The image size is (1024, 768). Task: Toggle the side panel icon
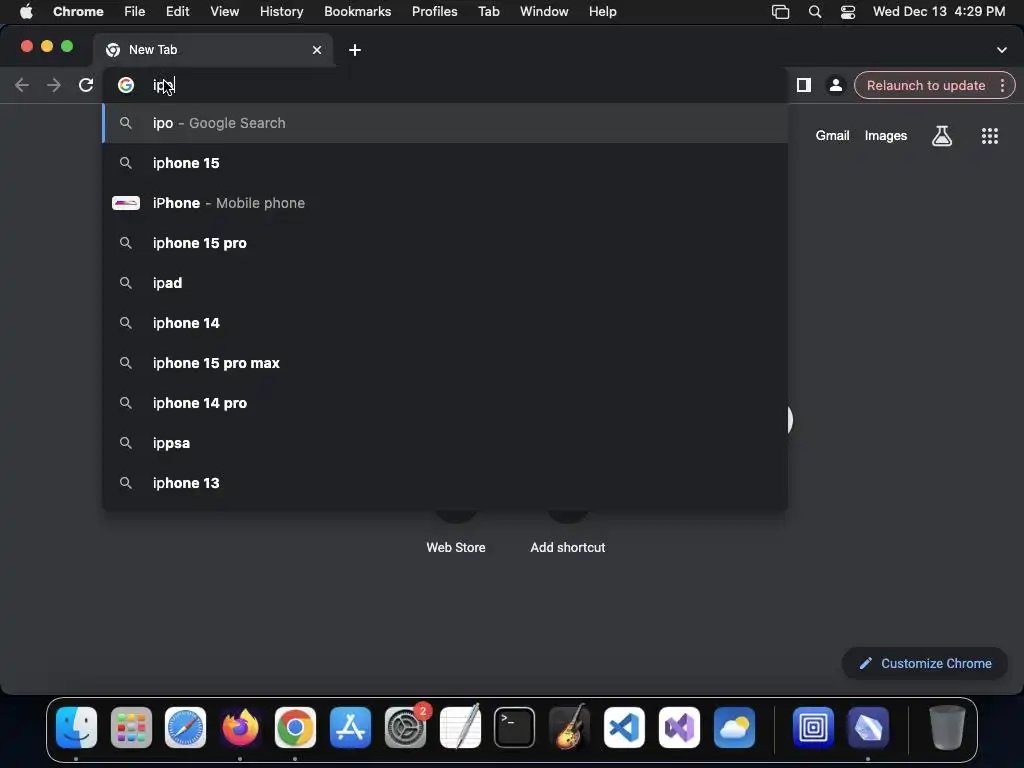[803, 86]
